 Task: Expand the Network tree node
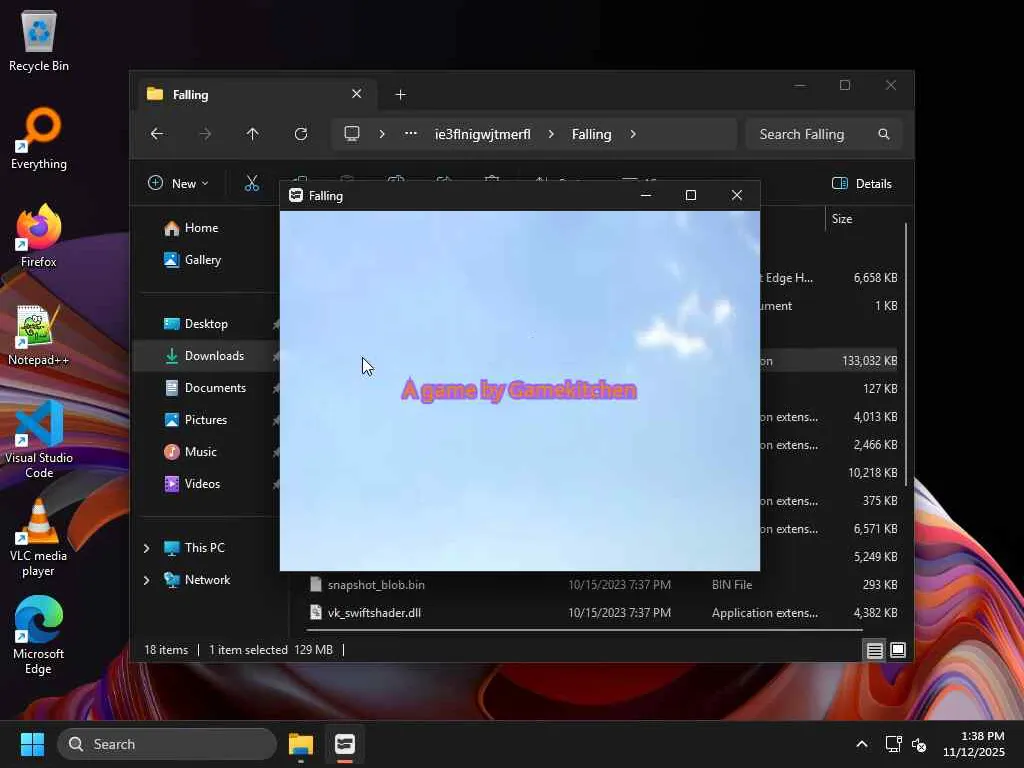coord(146,580)
